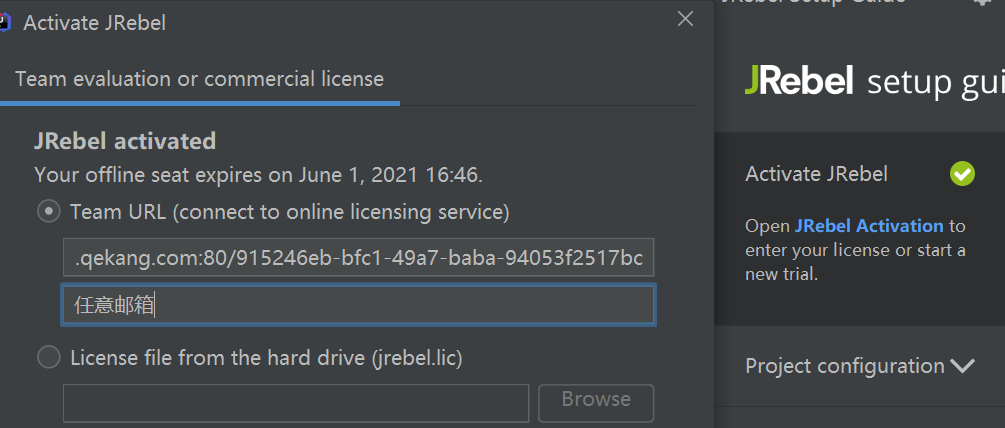Select the Team URL radio button
1005x428 pixels.
click(x=49, y=211)
